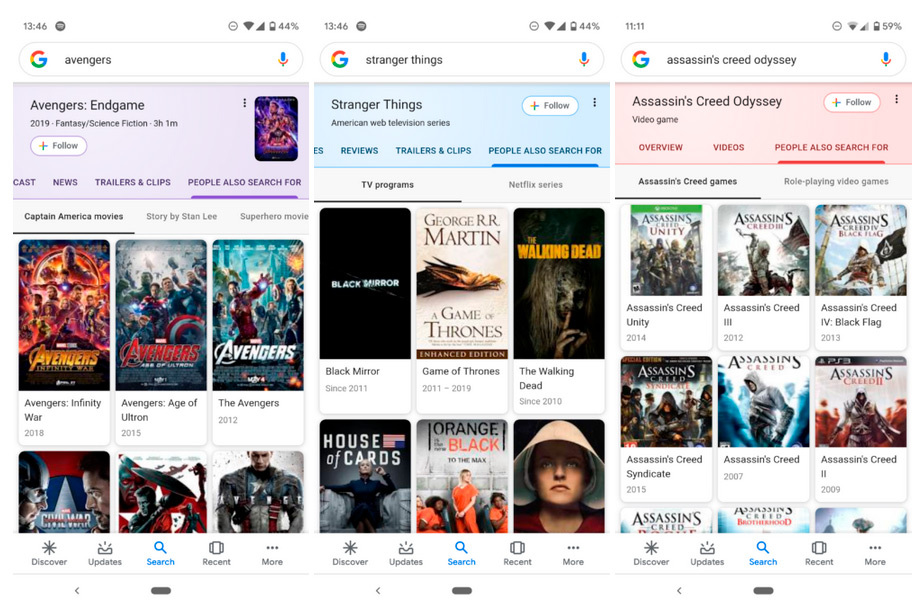
Task: Open Updates in the avengers screen bottom bar
Action: [x=105, y=554]
